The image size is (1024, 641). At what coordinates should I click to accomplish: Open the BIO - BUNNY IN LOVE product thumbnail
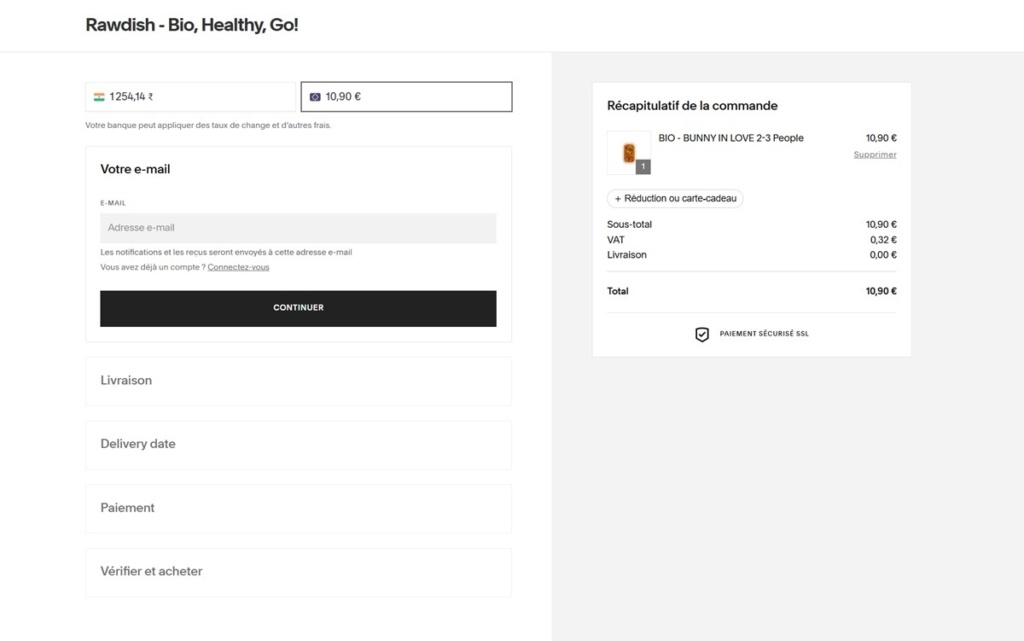pyautogui.click(x=628, y=152)
